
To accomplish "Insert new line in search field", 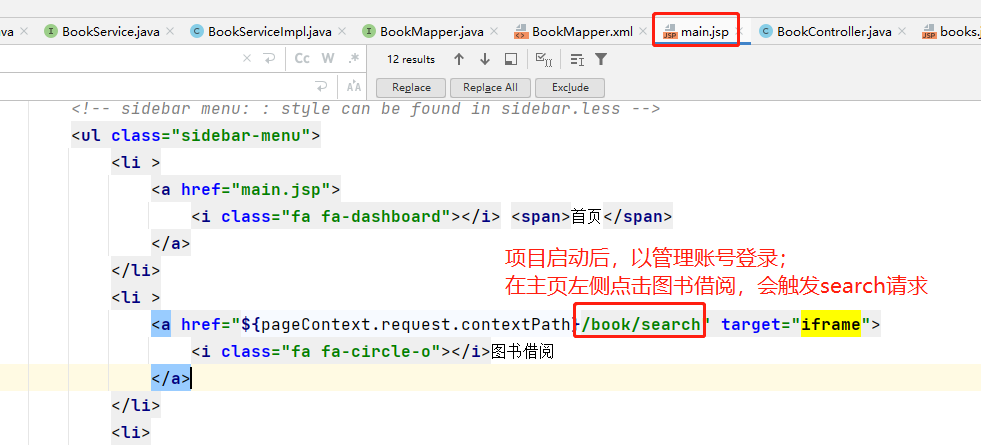I will click(x=269, y=58).
